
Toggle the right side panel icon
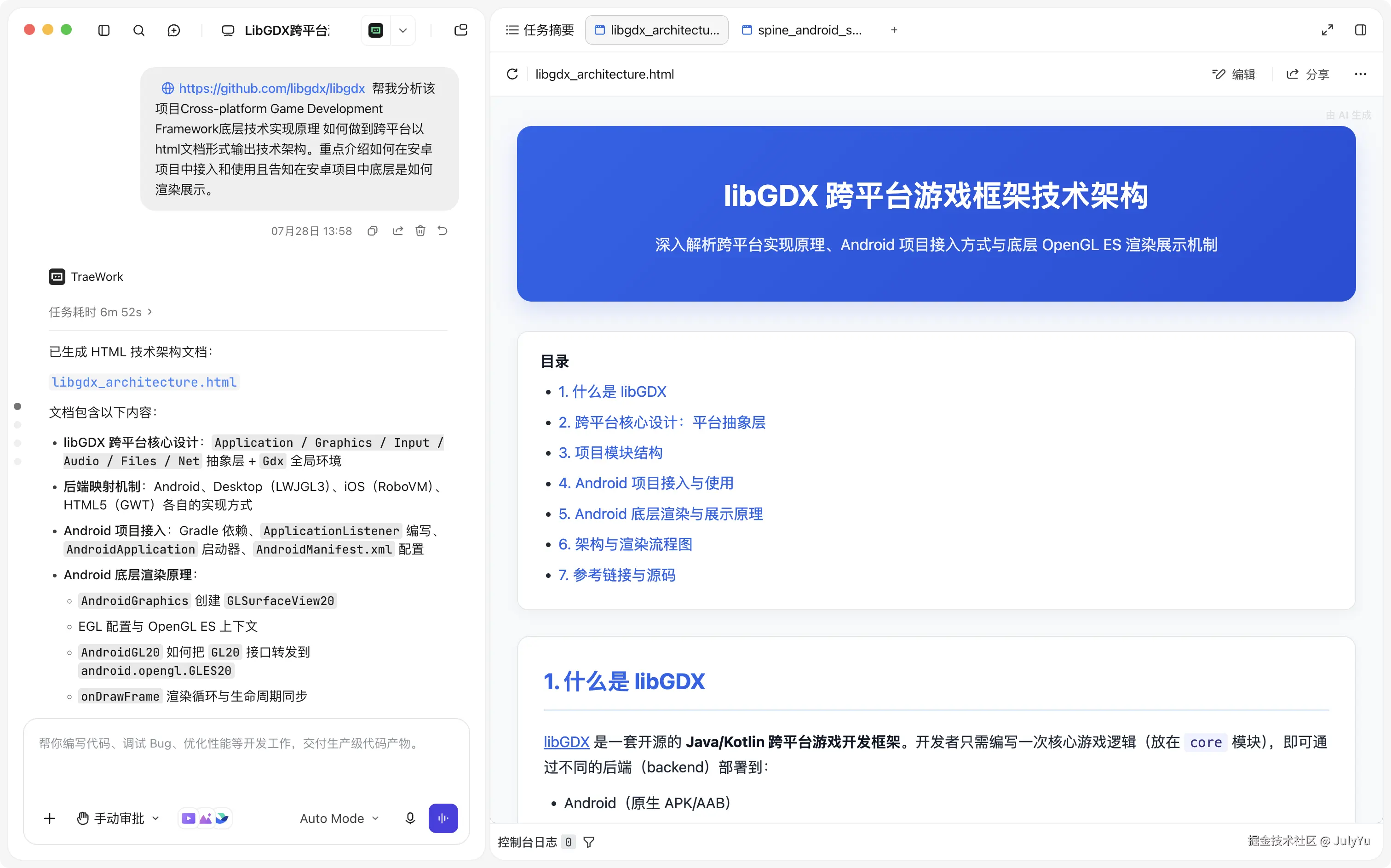click(1361, 30)
